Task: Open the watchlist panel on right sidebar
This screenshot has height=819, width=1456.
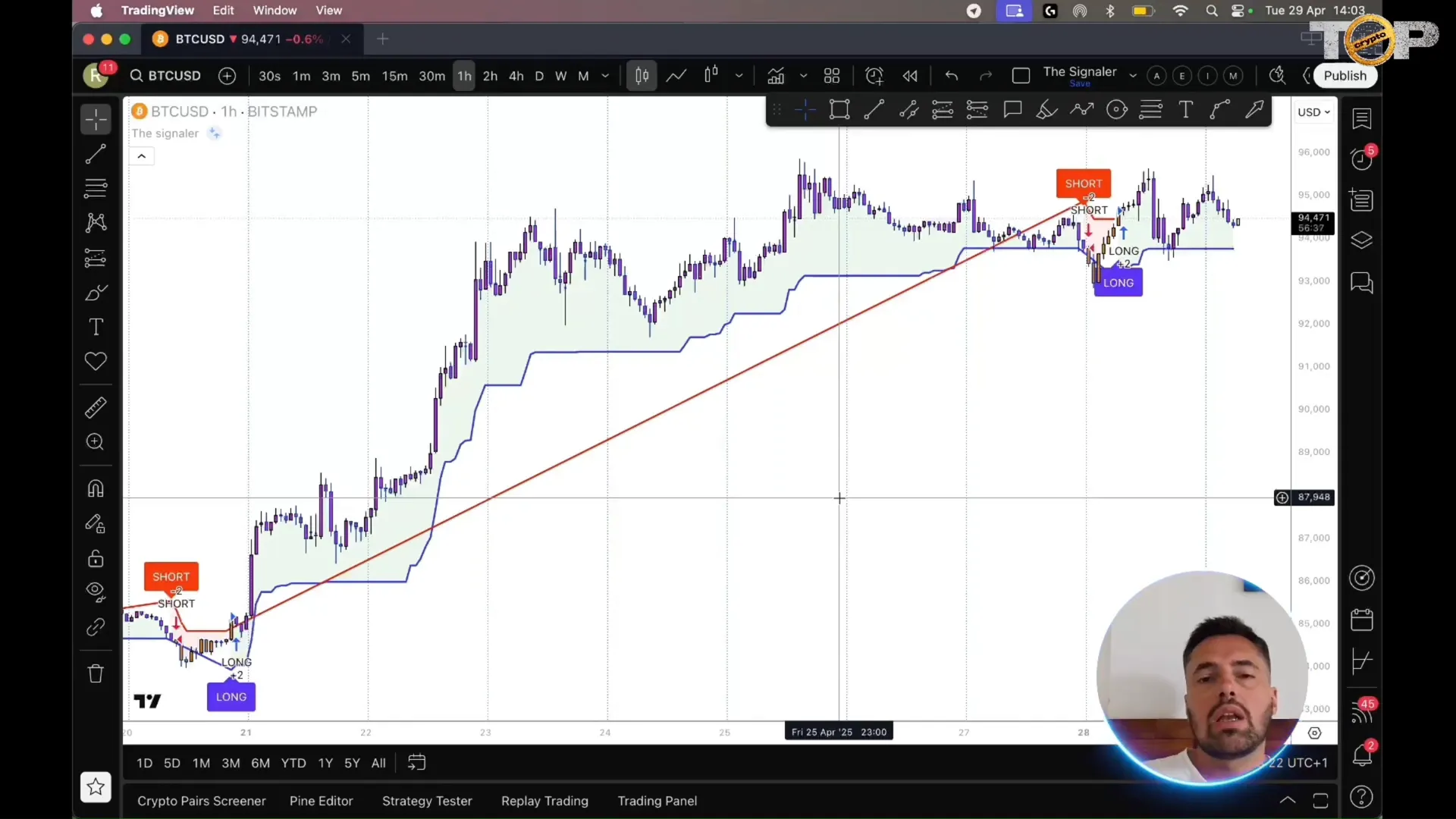Action: pyautogui.click(x=1362, y=118)
